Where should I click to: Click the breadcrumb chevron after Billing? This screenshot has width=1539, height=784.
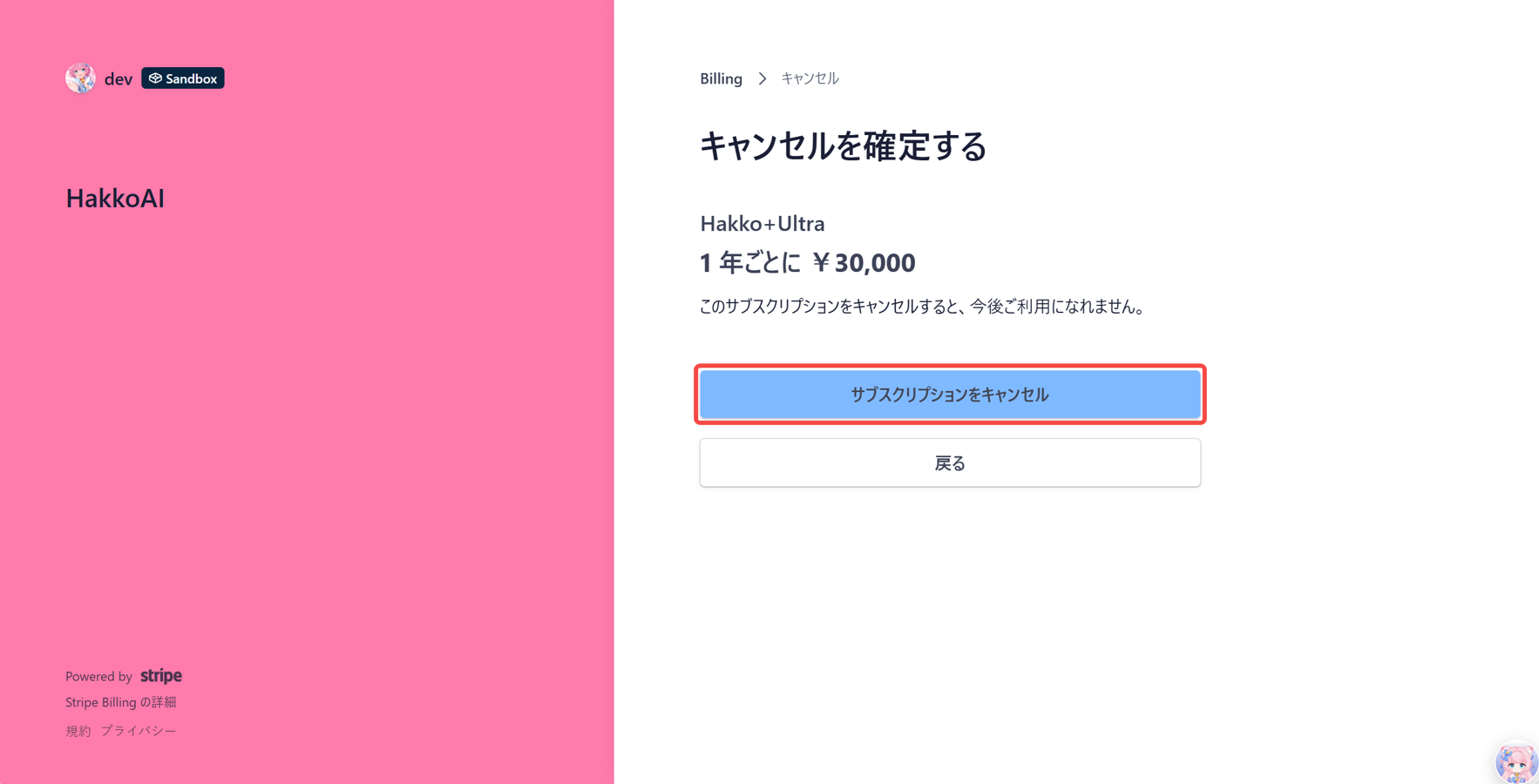[x=762, y=78]
